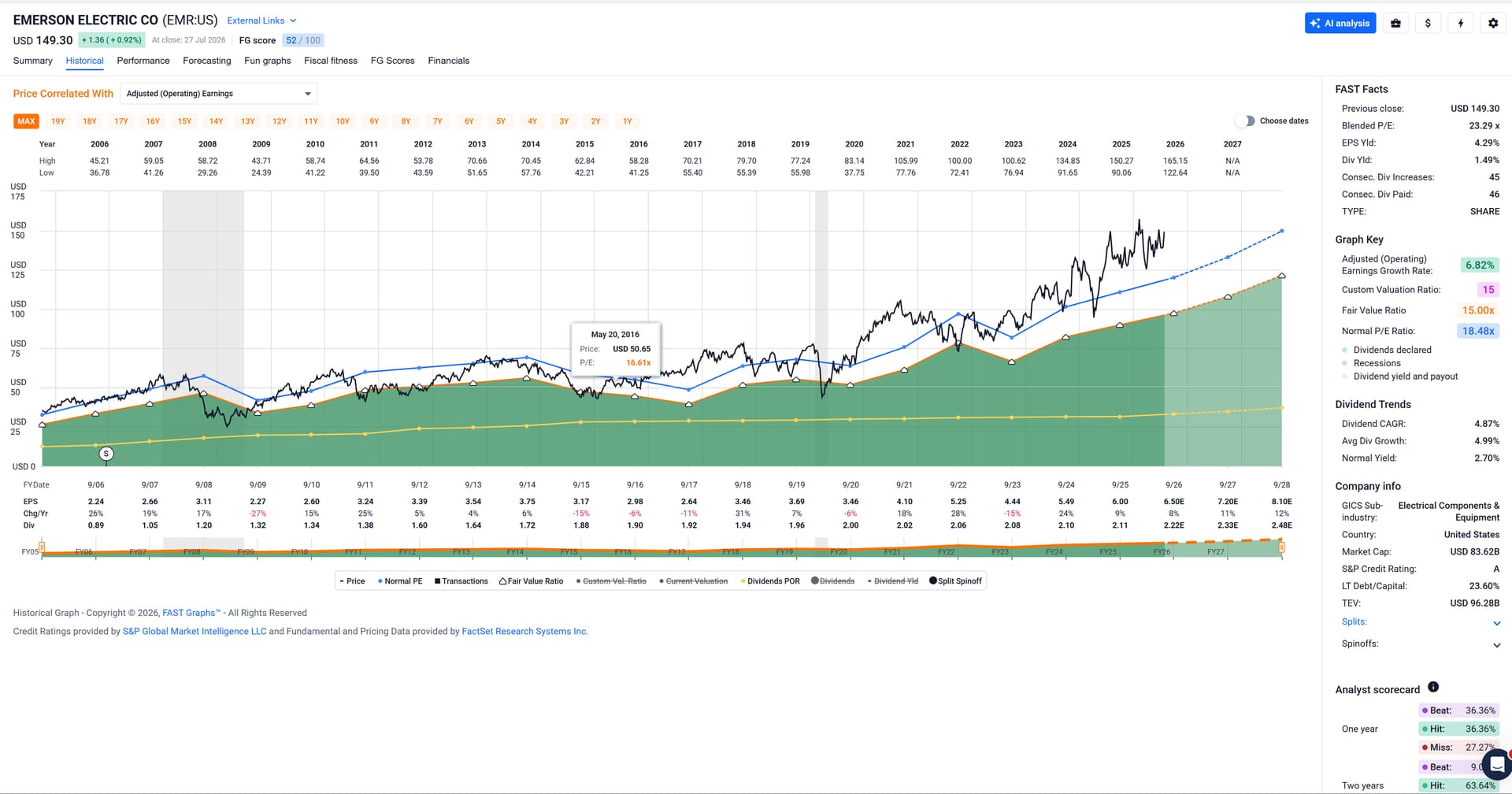
Task: Click the AI analysis button
Action: (1340, 23)
